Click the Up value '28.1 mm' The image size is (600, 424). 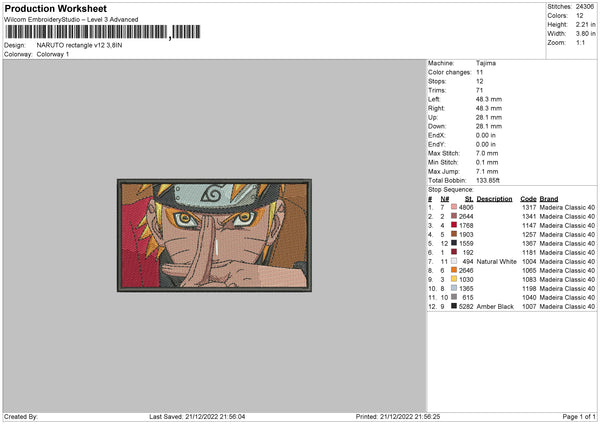[x=489, y=117]
